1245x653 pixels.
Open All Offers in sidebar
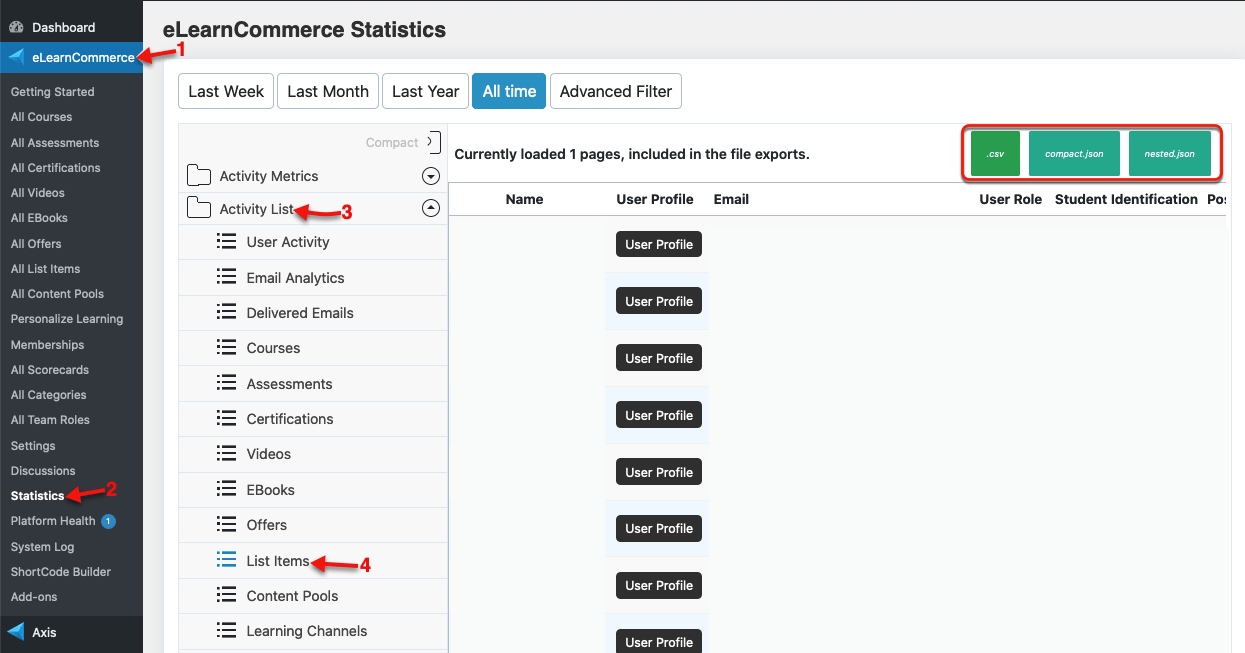[x=36, y=244]
